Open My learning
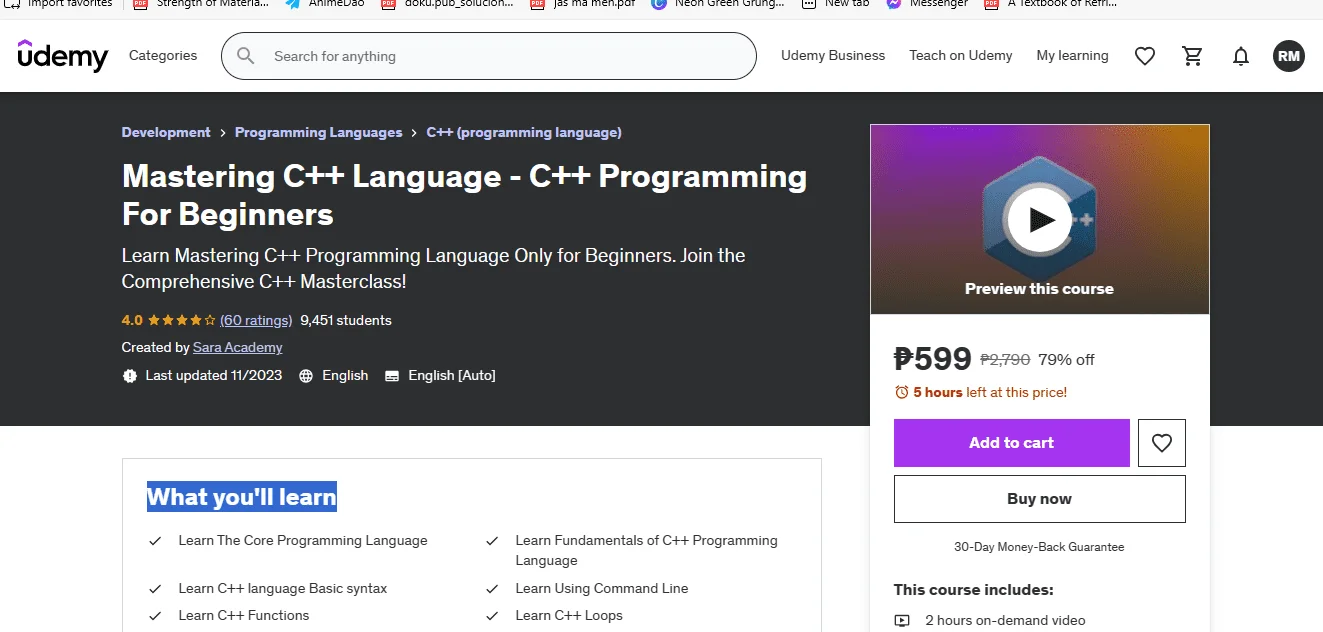This screenshot has height=632, width=1323. (x=1072, y=56)
